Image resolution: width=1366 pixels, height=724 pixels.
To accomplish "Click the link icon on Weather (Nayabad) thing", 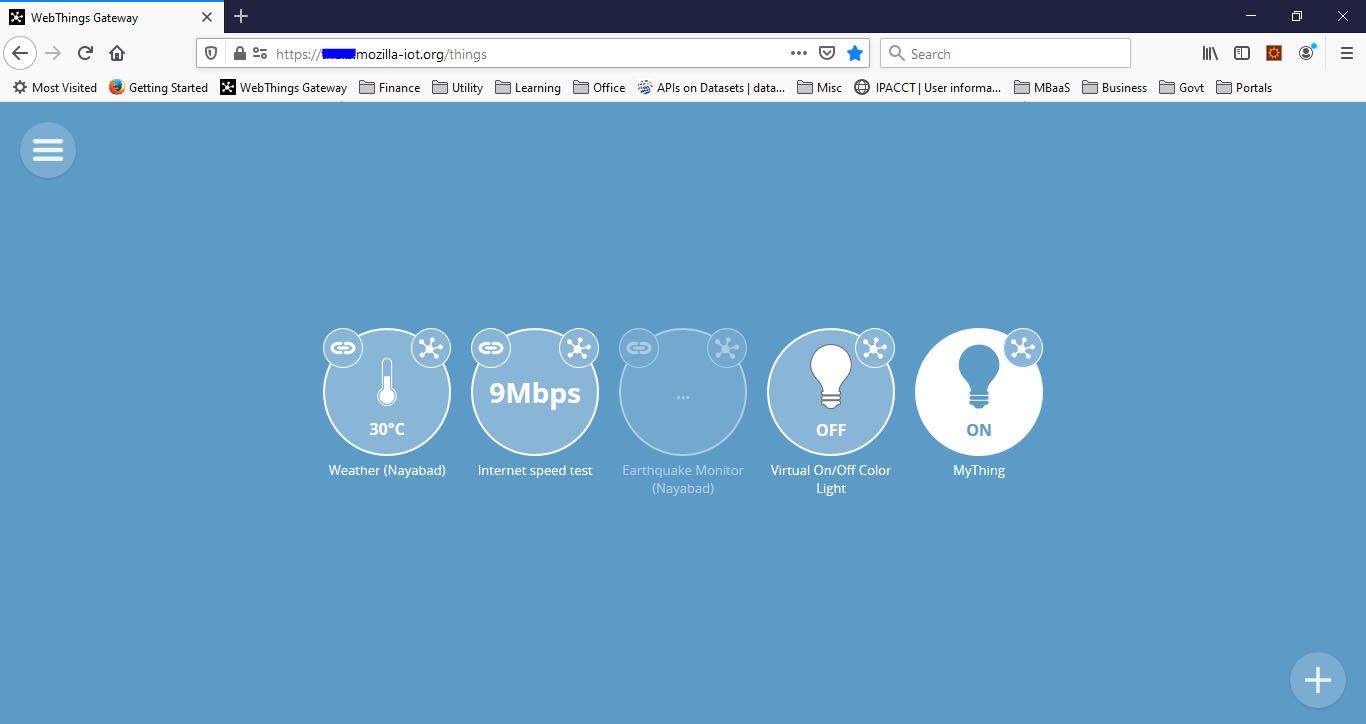I will point(343,348).
